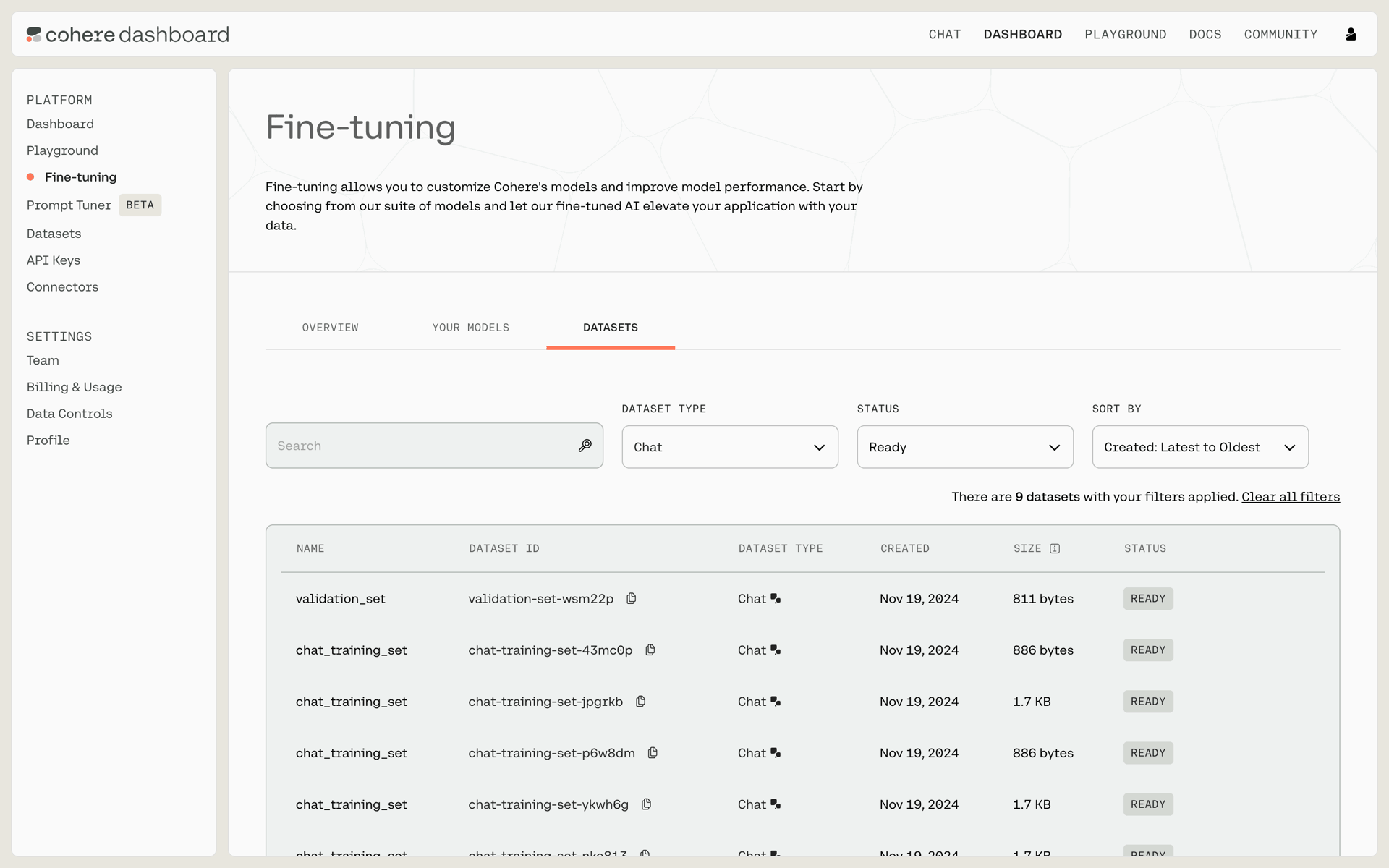Open Data Controls settings
Screen dimensions: 1389x868
click(69, 414)
